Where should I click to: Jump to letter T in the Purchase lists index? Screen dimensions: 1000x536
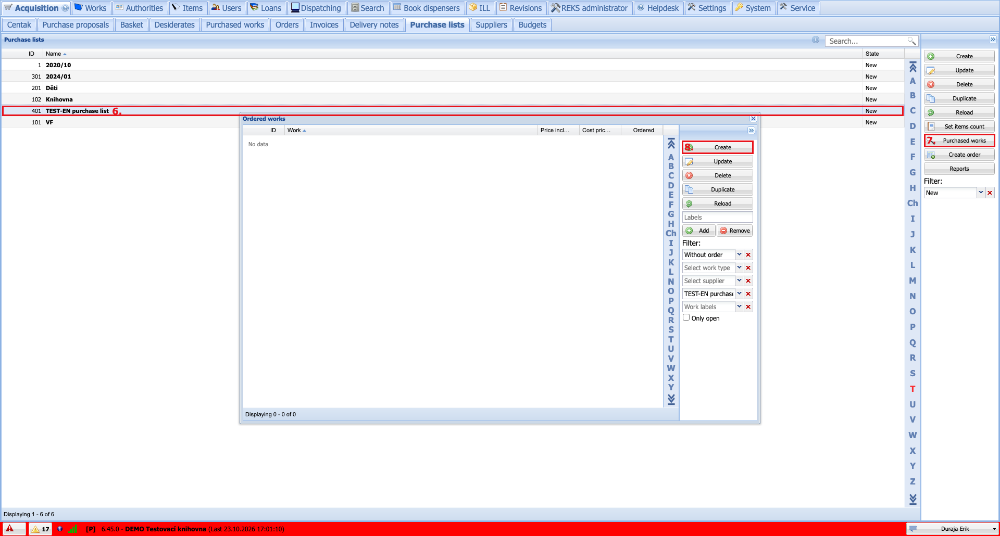tap(913, 389)
